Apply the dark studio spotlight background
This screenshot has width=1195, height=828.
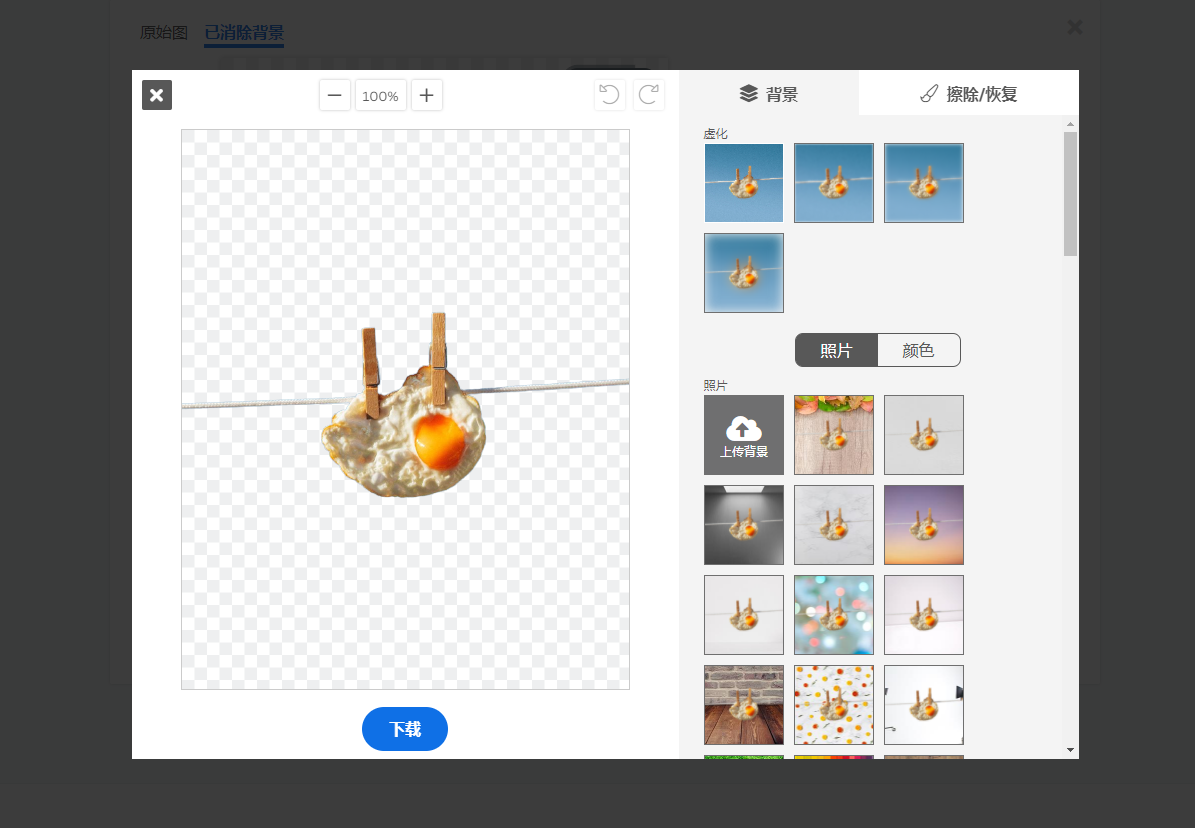(x=744, y=525)
